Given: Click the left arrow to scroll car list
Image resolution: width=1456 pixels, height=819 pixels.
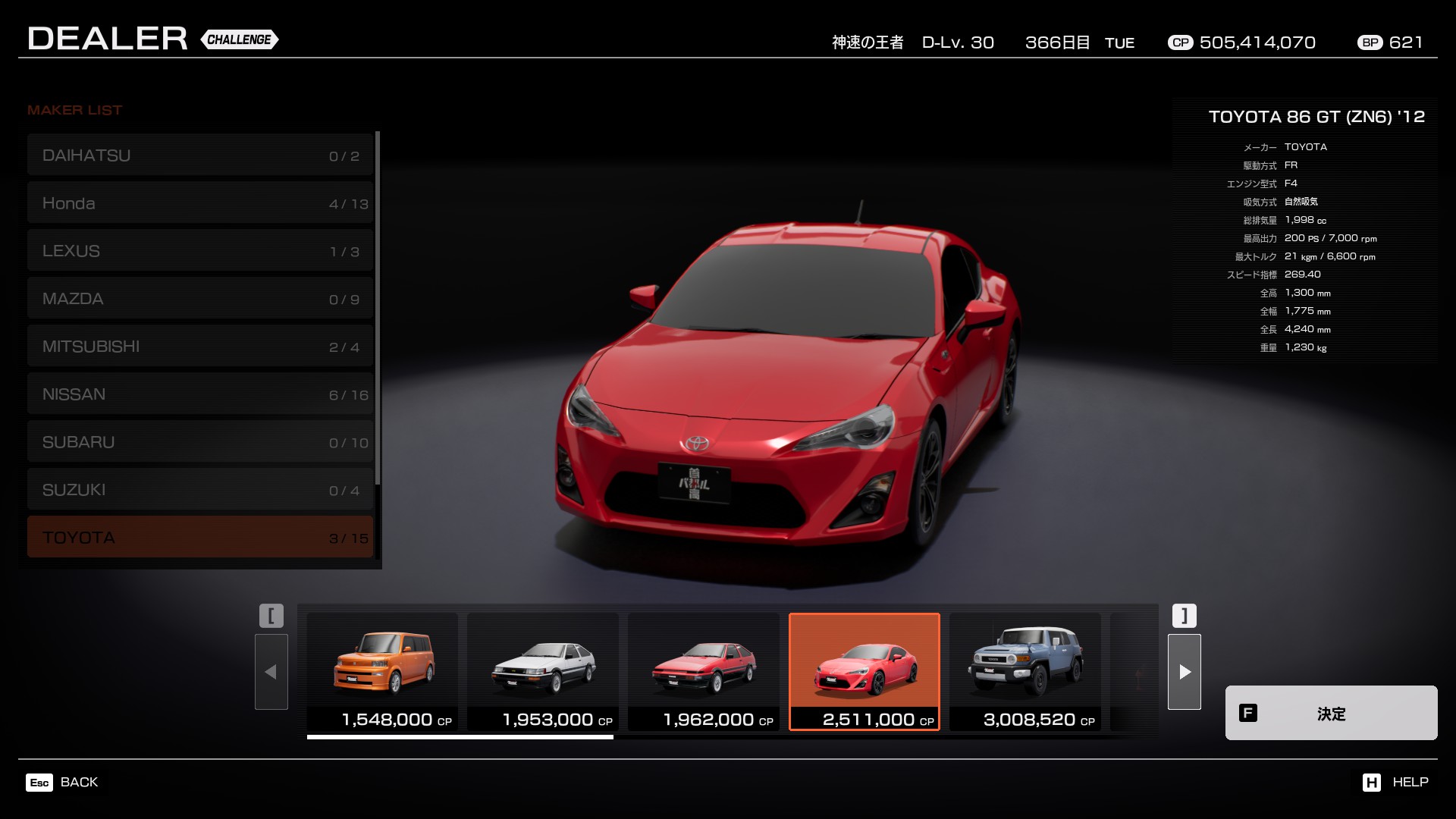Looking at the screenshot, I should [271, 671].
